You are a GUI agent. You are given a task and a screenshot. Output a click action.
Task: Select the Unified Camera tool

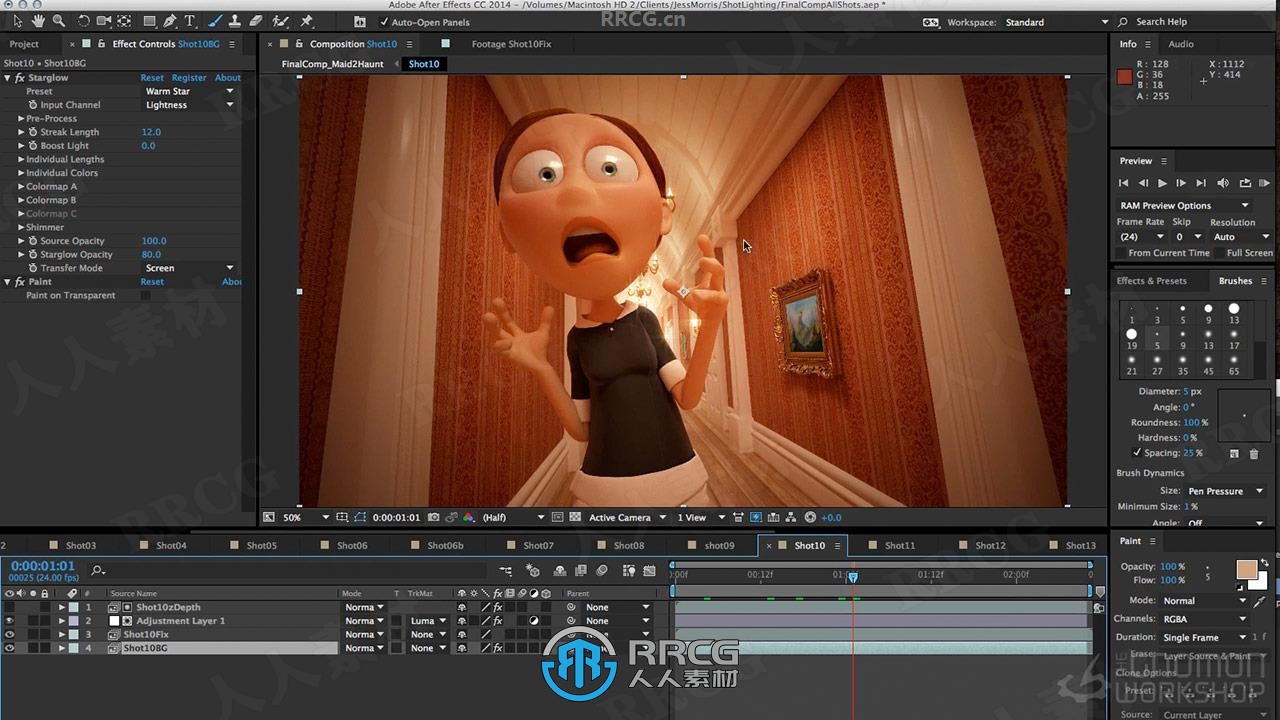[x=103, y=21]
